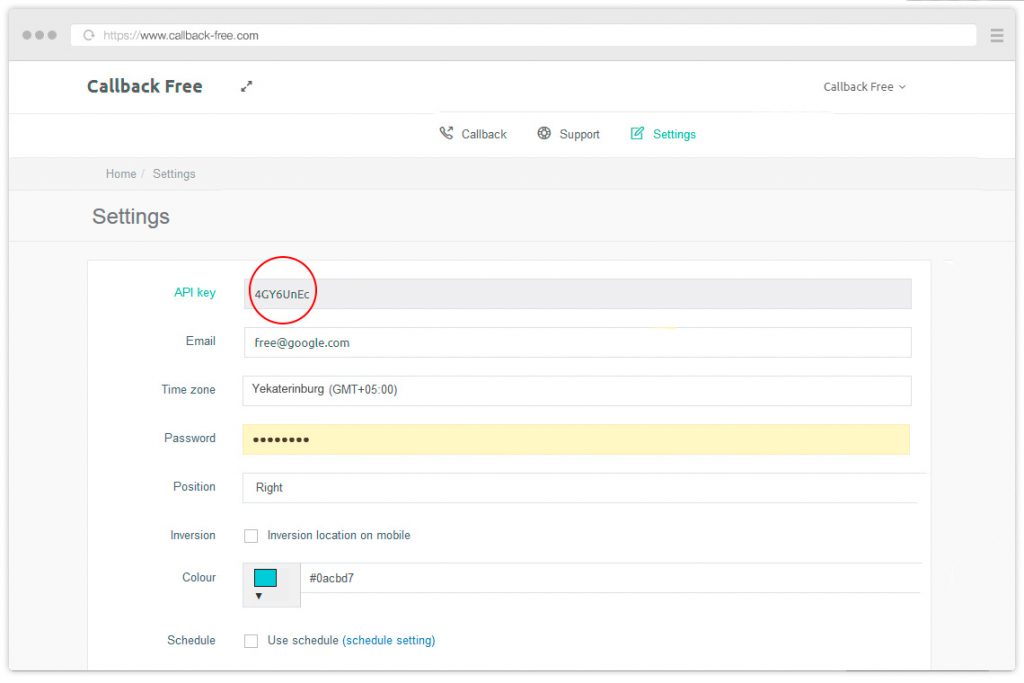Open the Callback Free account dropdown

[864, 87]
